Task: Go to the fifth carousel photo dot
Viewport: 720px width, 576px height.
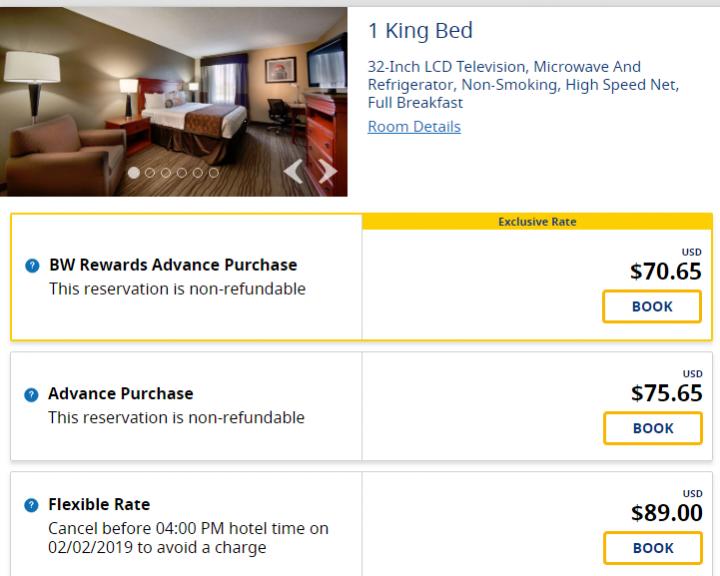Action: click(x=197, y=172)
